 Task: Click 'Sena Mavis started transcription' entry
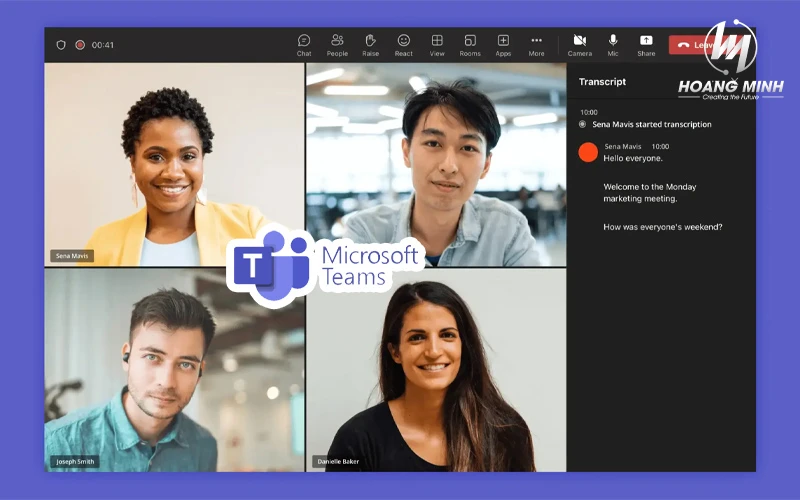[x=652, y=124]
